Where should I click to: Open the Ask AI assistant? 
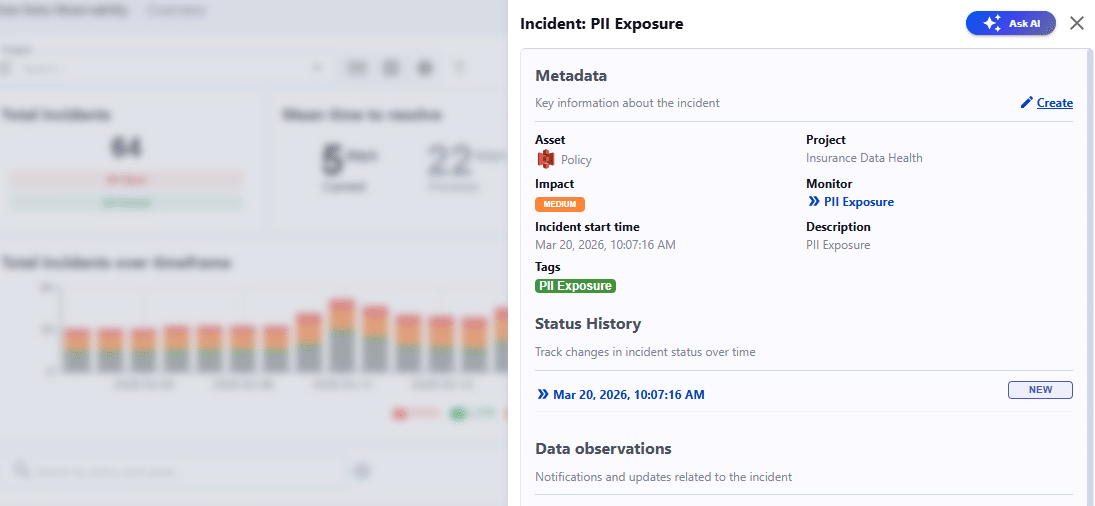(x=1011, y=23)
